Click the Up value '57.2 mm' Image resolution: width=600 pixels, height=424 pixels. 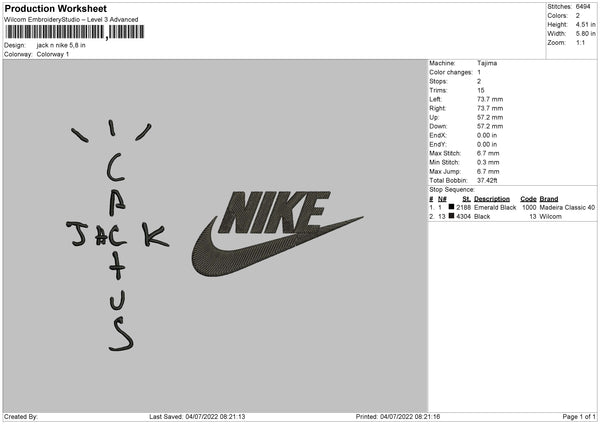[x=490, y=117]
